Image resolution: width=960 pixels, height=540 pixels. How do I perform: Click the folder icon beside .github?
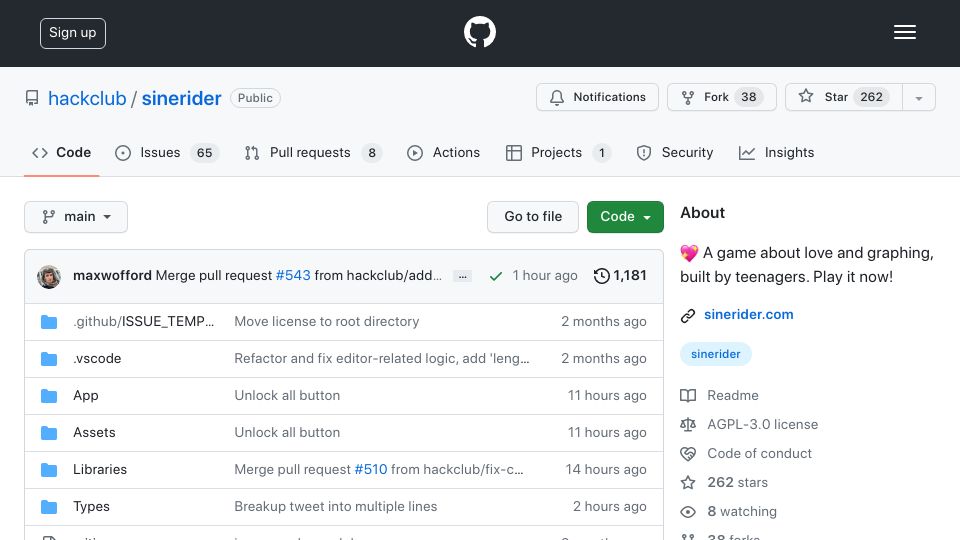pyautogui.click(x=49, y=322)
